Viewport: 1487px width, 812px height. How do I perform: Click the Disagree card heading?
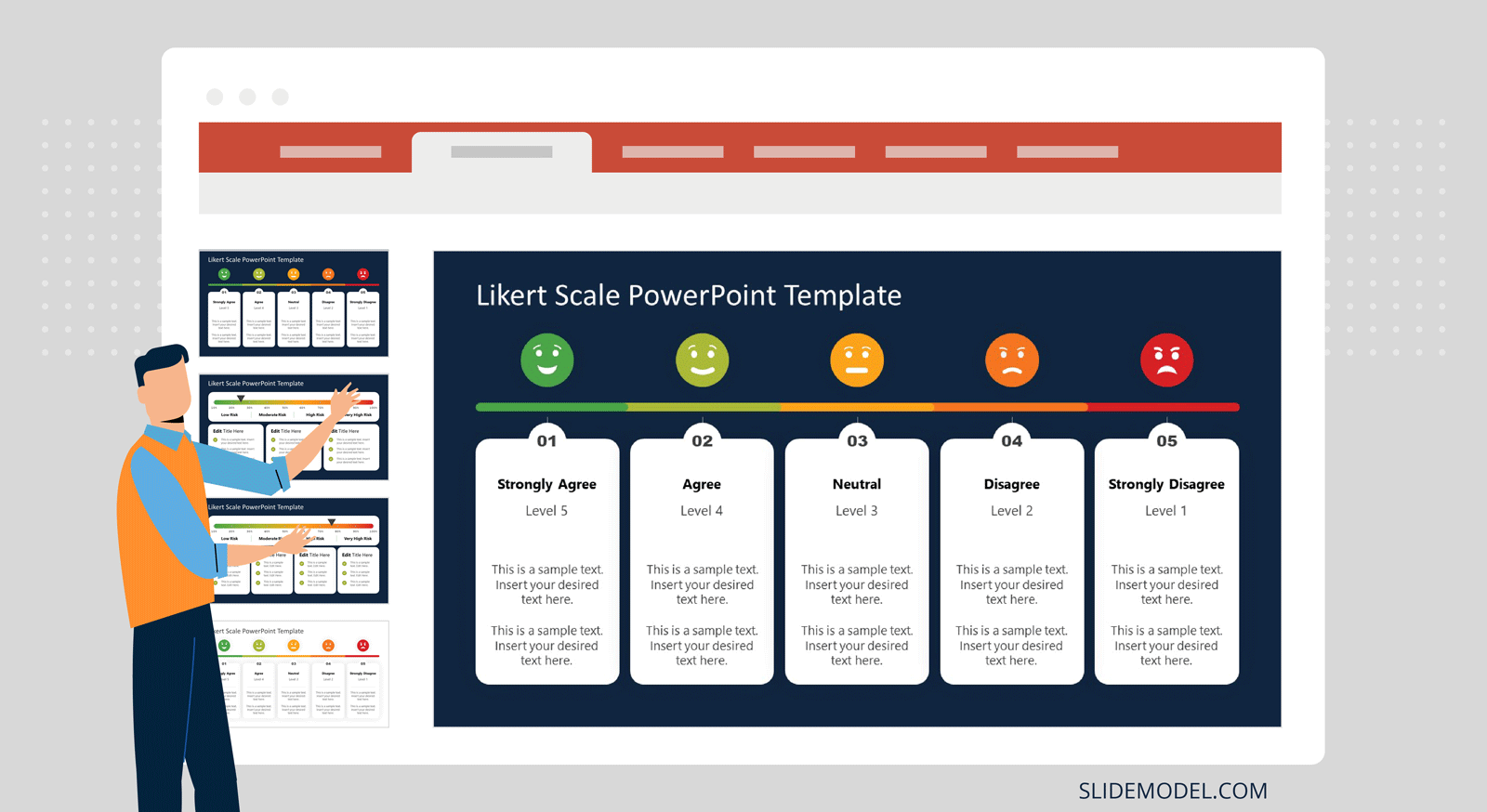click(x=1012, y=484)
